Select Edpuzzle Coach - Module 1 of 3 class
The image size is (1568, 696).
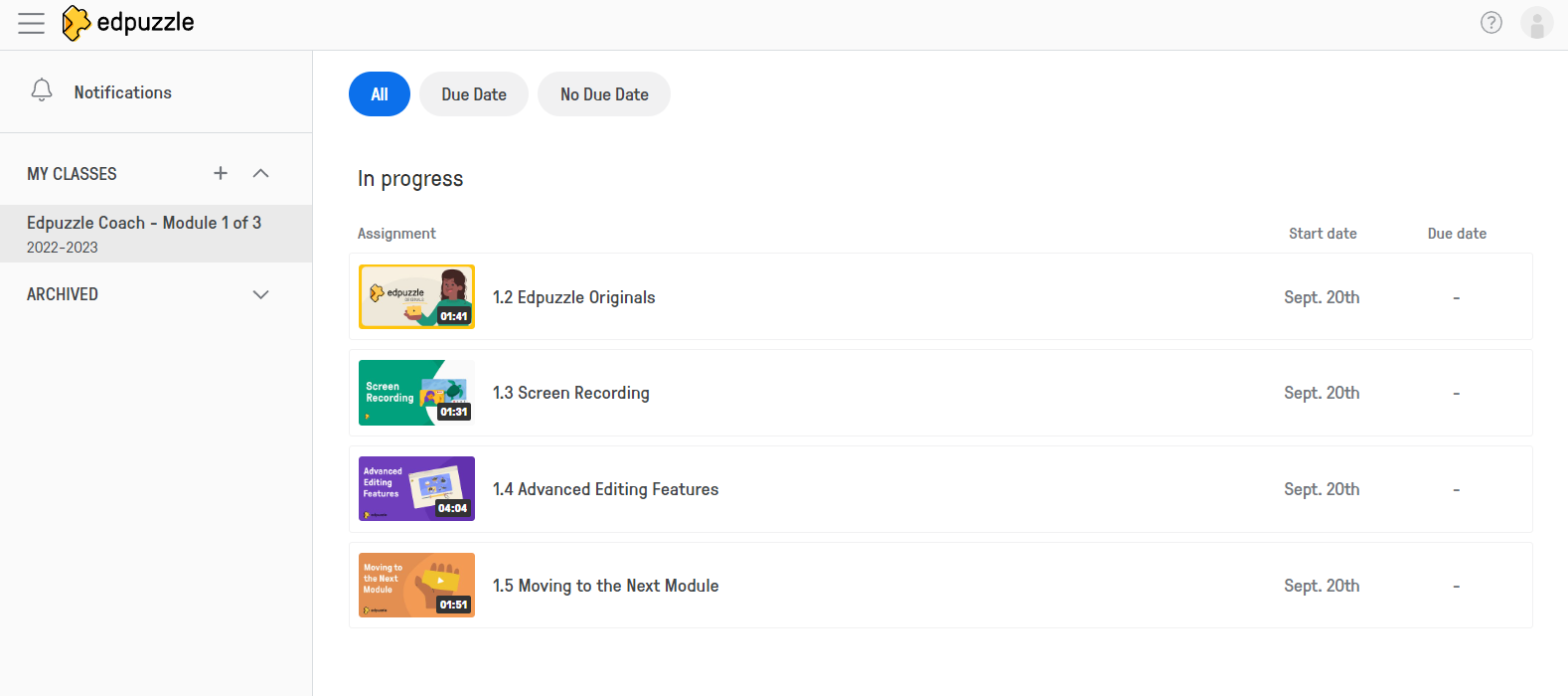click(x=156, y=234)
